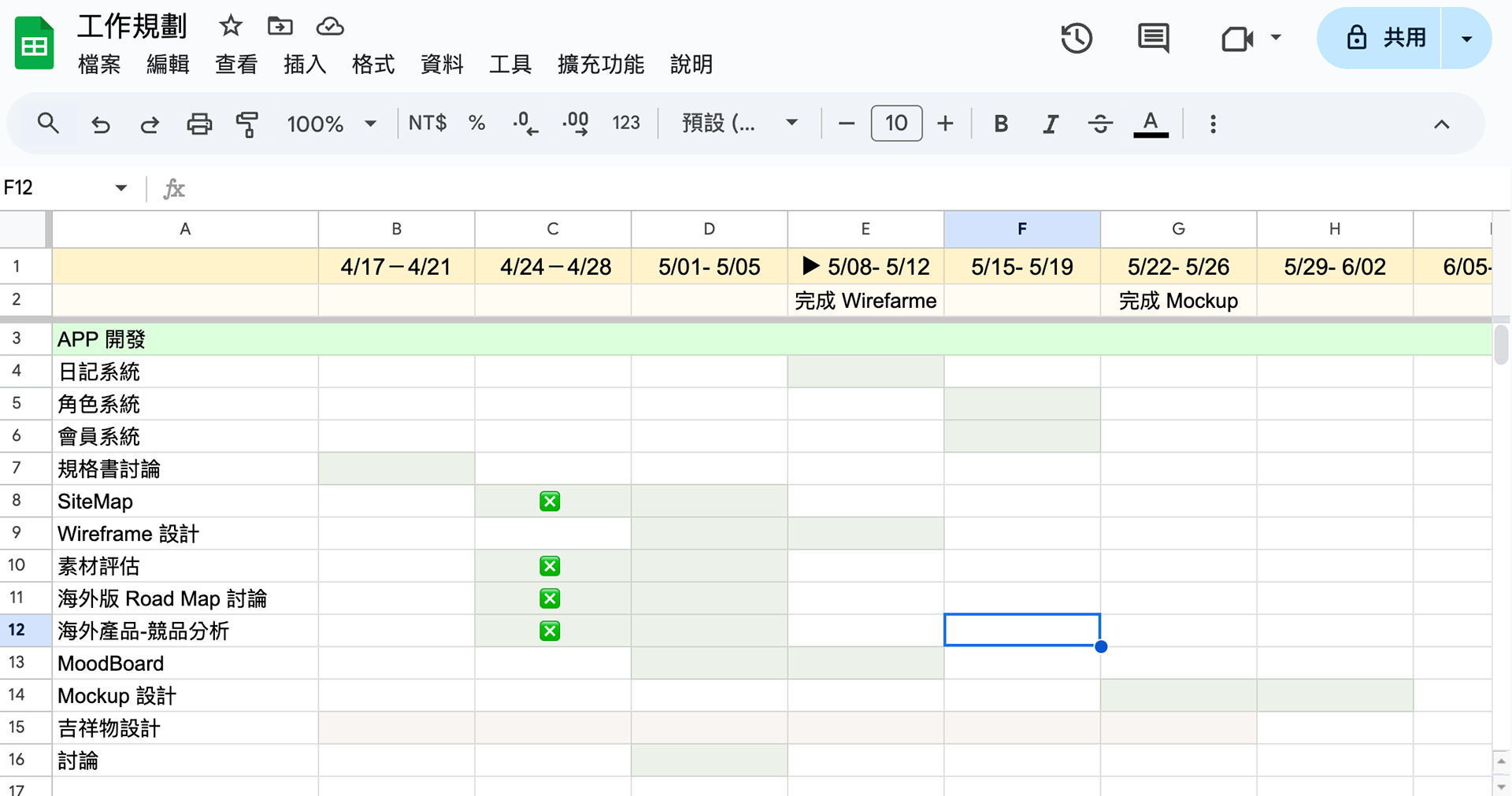Image resolution: width=1512 pixels, height=796 pixels.
Task: Click the move to folder icon
Action: click(x=280, y=26)
